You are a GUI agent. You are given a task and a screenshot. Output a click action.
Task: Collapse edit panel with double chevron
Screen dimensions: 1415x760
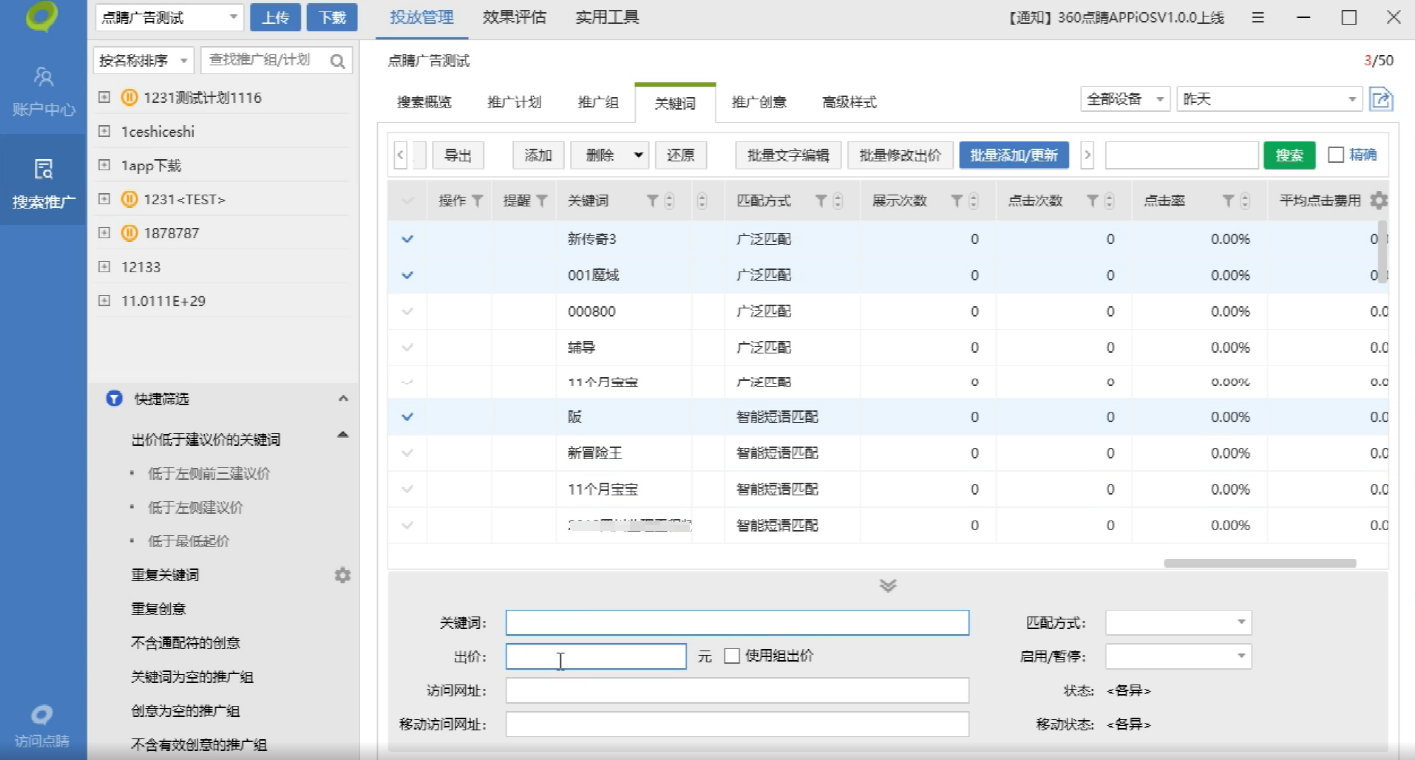[x=887, y=586]
